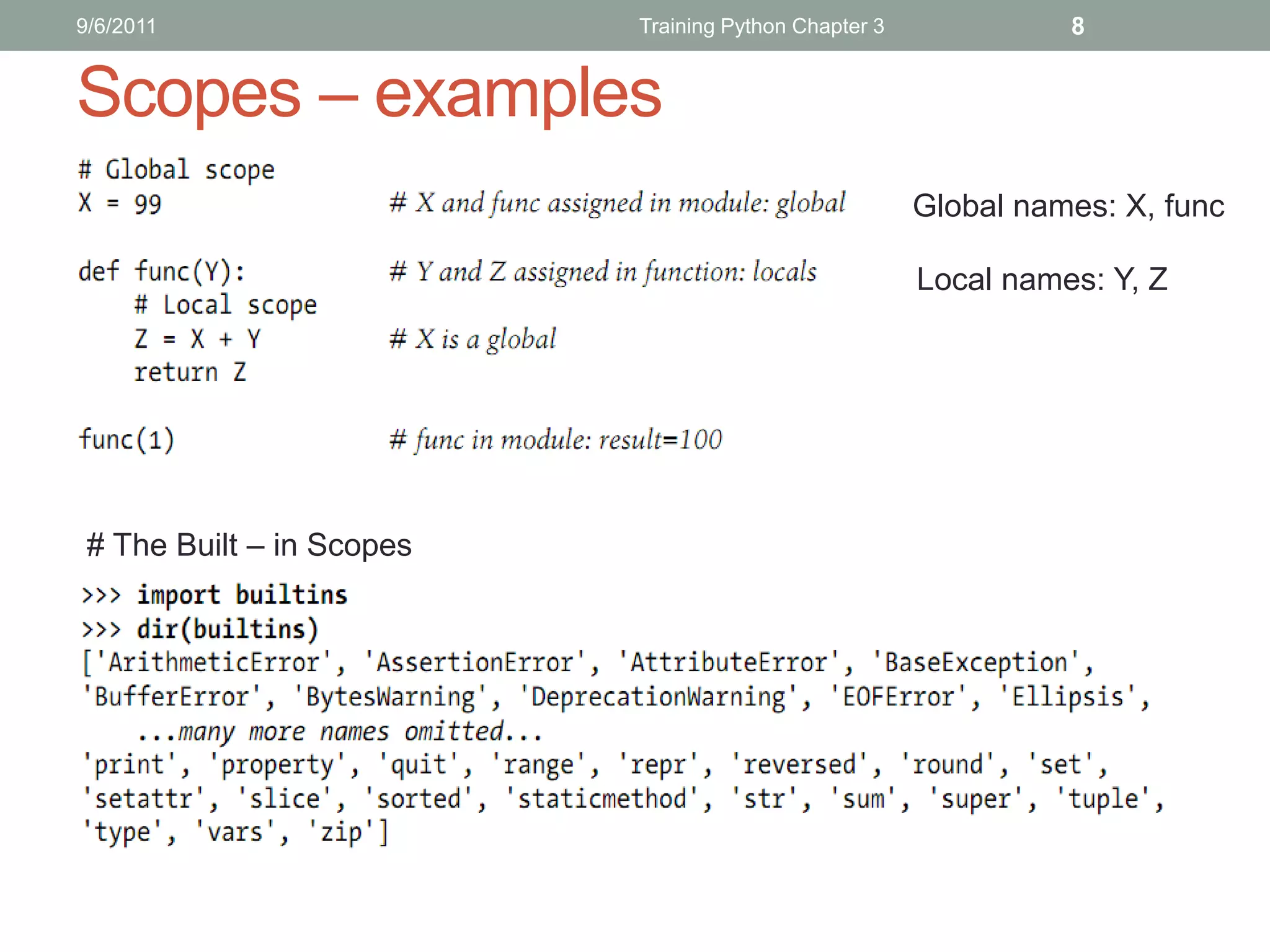This screenshot has width=1270, height=952.
Task: Click the name 'zip'
Action: (341, 832)
